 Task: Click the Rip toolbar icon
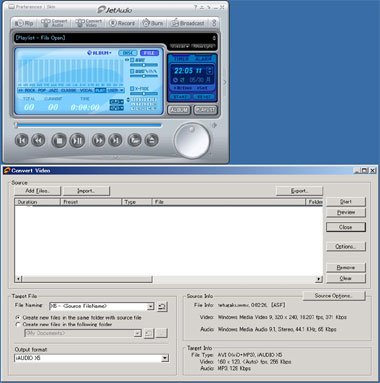(24, 23)
